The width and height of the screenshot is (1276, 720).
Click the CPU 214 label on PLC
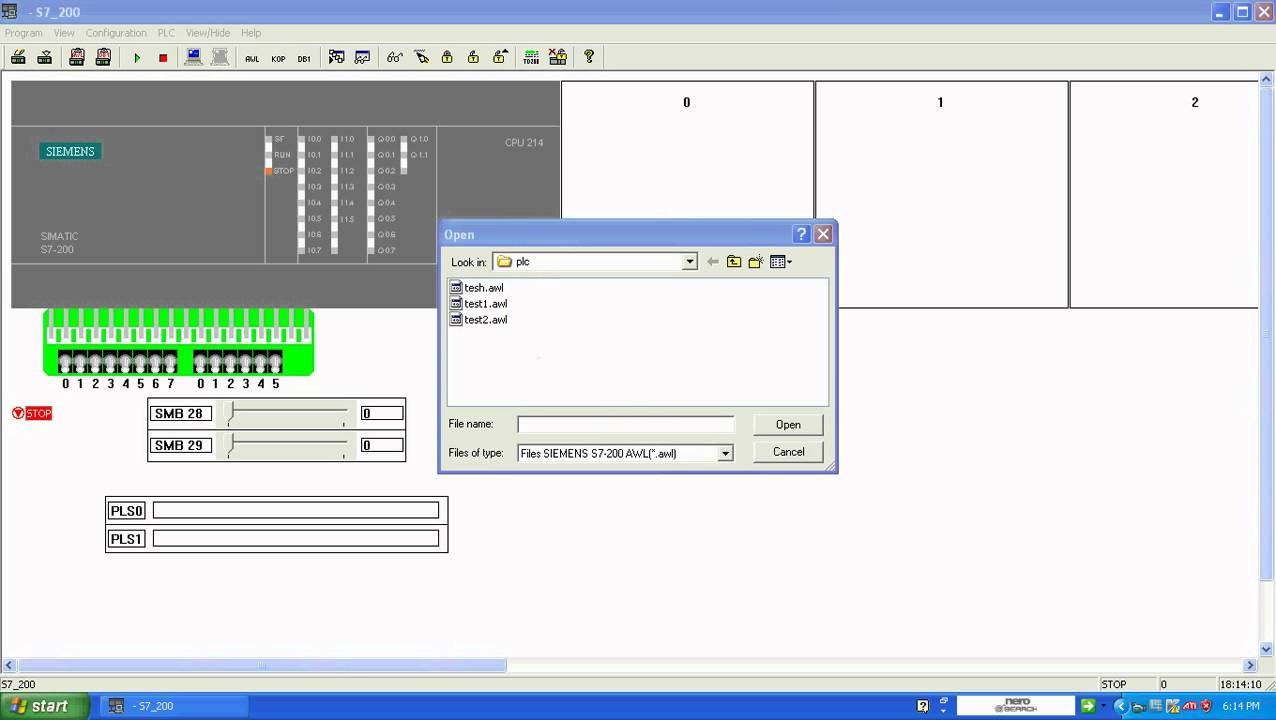(524, 143)
